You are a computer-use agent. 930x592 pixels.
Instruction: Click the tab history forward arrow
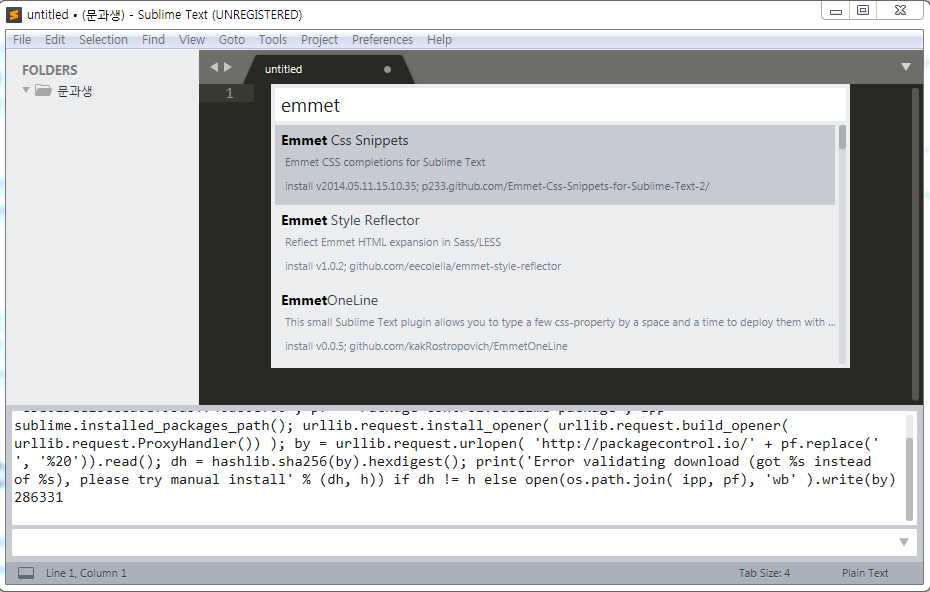tap(228, 67)
